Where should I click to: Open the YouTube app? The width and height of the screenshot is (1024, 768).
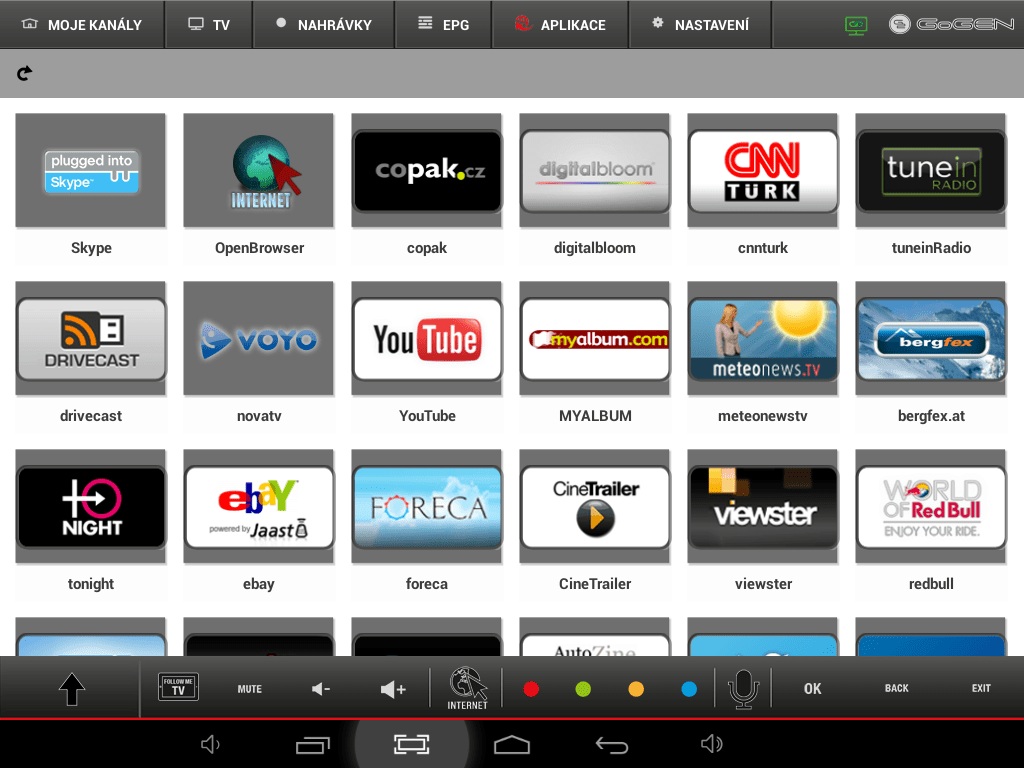pyautogui.click(x=426, y=338)
